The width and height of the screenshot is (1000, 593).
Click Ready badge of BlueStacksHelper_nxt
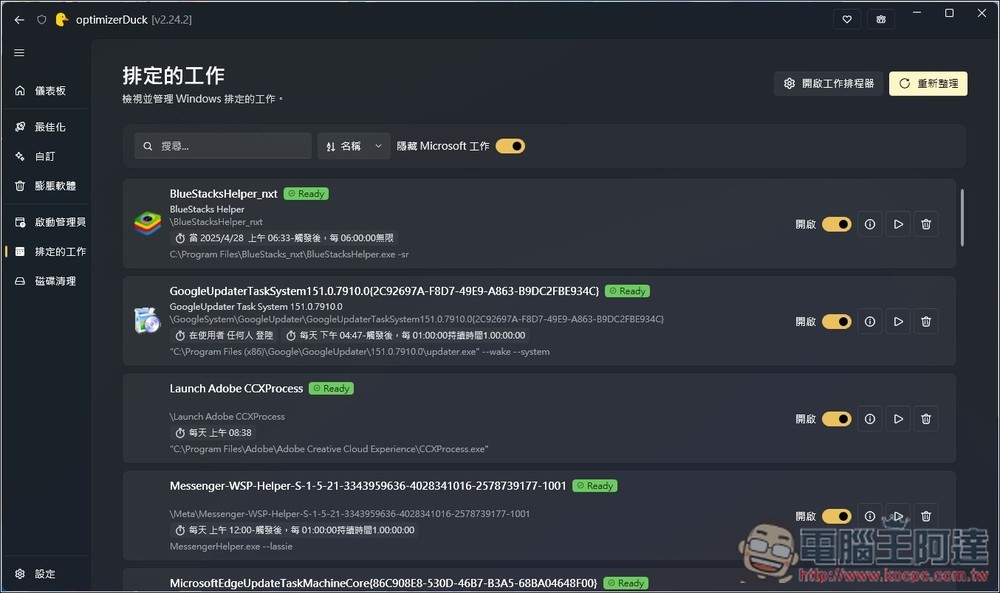[306, 194]
